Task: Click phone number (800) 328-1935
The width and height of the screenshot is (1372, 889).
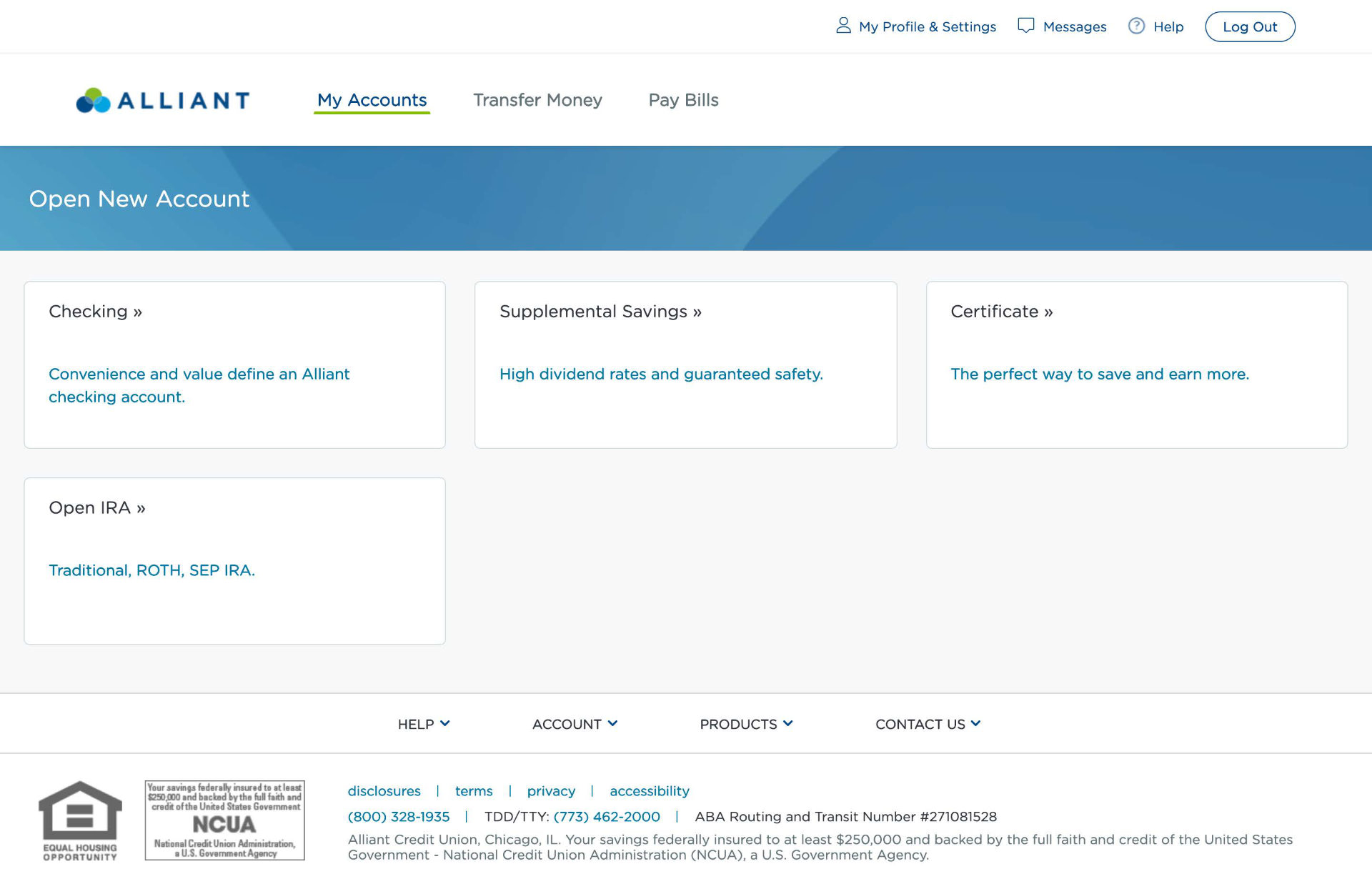Action: tap(399, 817)
